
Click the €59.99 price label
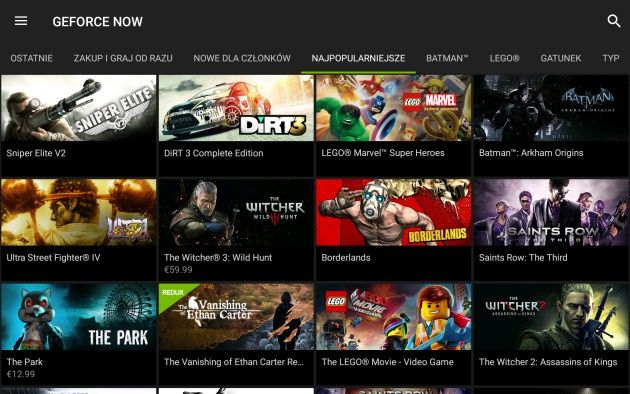[x=178, y=270]
